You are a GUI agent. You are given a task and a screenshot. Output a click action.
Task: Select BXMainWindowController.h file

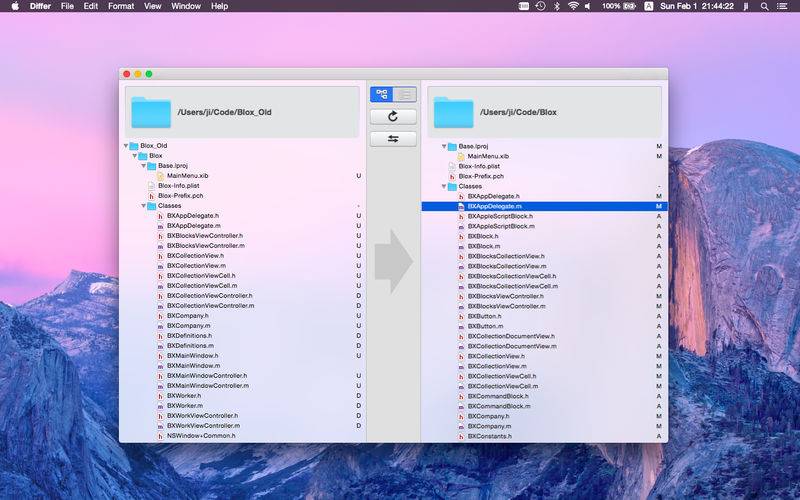click(x=207, y=376)
